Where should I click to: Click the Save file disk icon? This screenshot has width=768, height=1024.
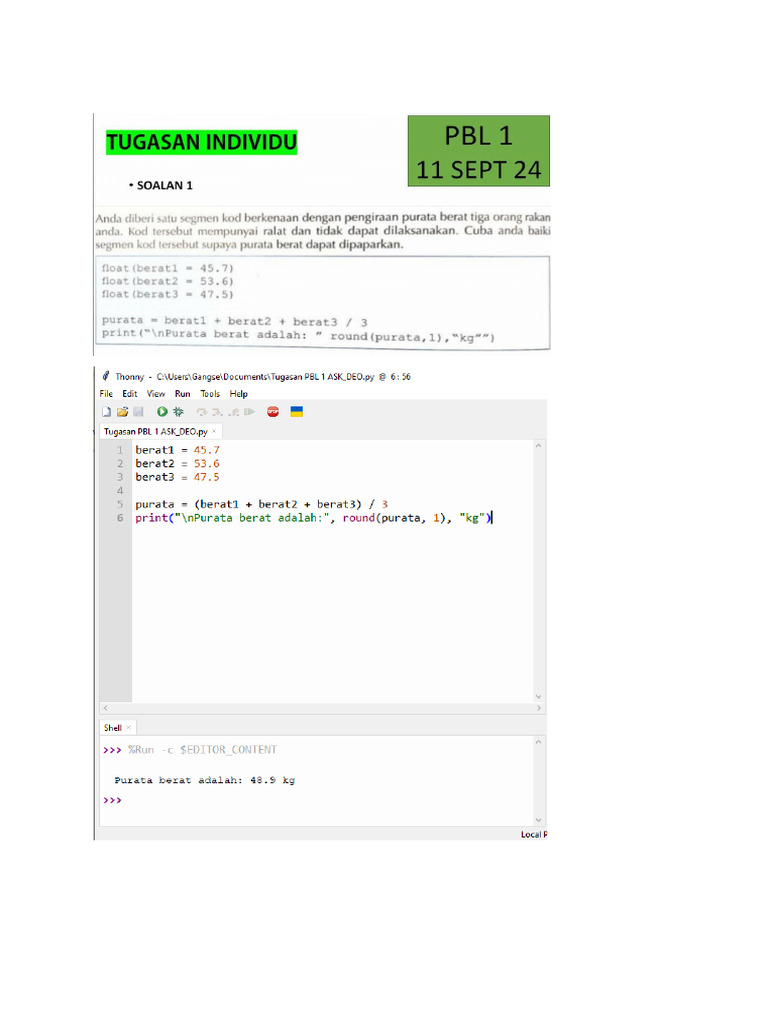click(138, 412)
